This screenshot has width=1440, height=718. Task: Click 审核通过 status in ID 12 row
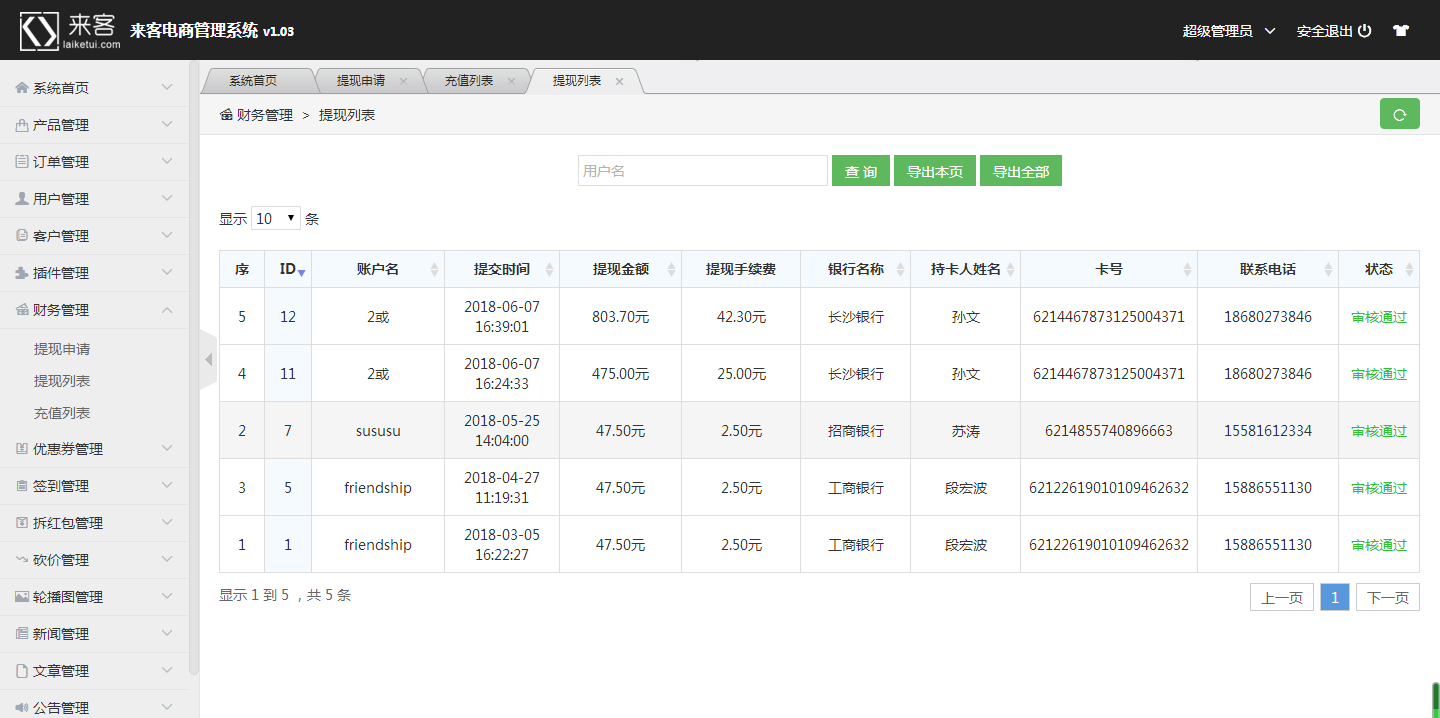[x=1379, y=317]
